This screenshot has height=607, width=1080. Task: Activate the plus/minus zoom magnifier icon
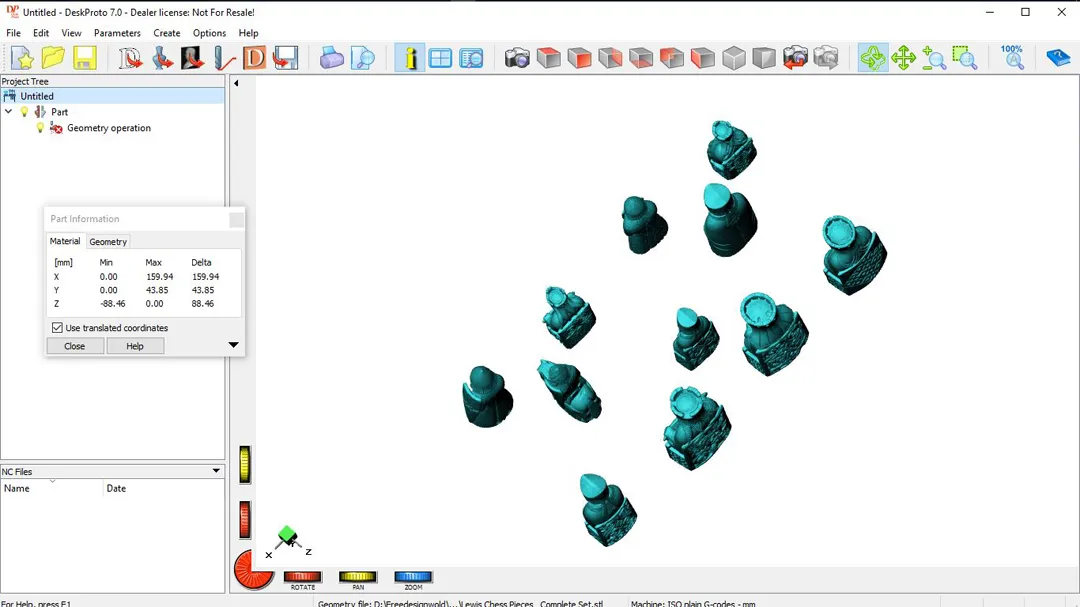[934, 58]
